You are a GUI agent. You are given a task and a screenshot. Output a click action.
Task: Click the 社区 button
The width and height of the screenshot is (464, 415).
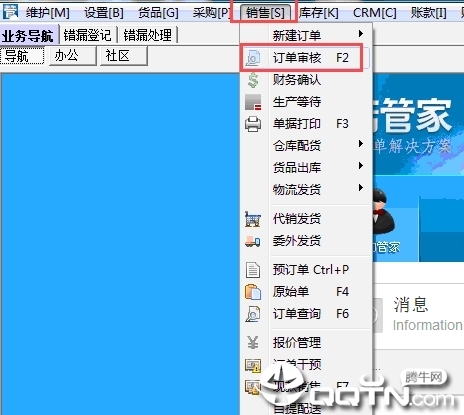(x=123, y=56)
